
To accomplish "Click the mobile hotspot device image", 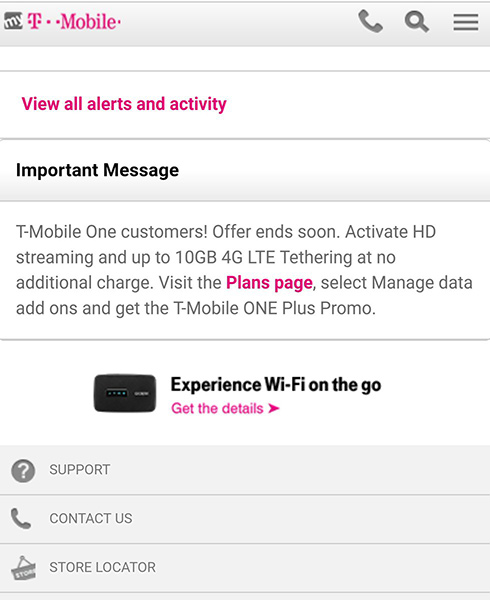I will [x=125, y=393].
